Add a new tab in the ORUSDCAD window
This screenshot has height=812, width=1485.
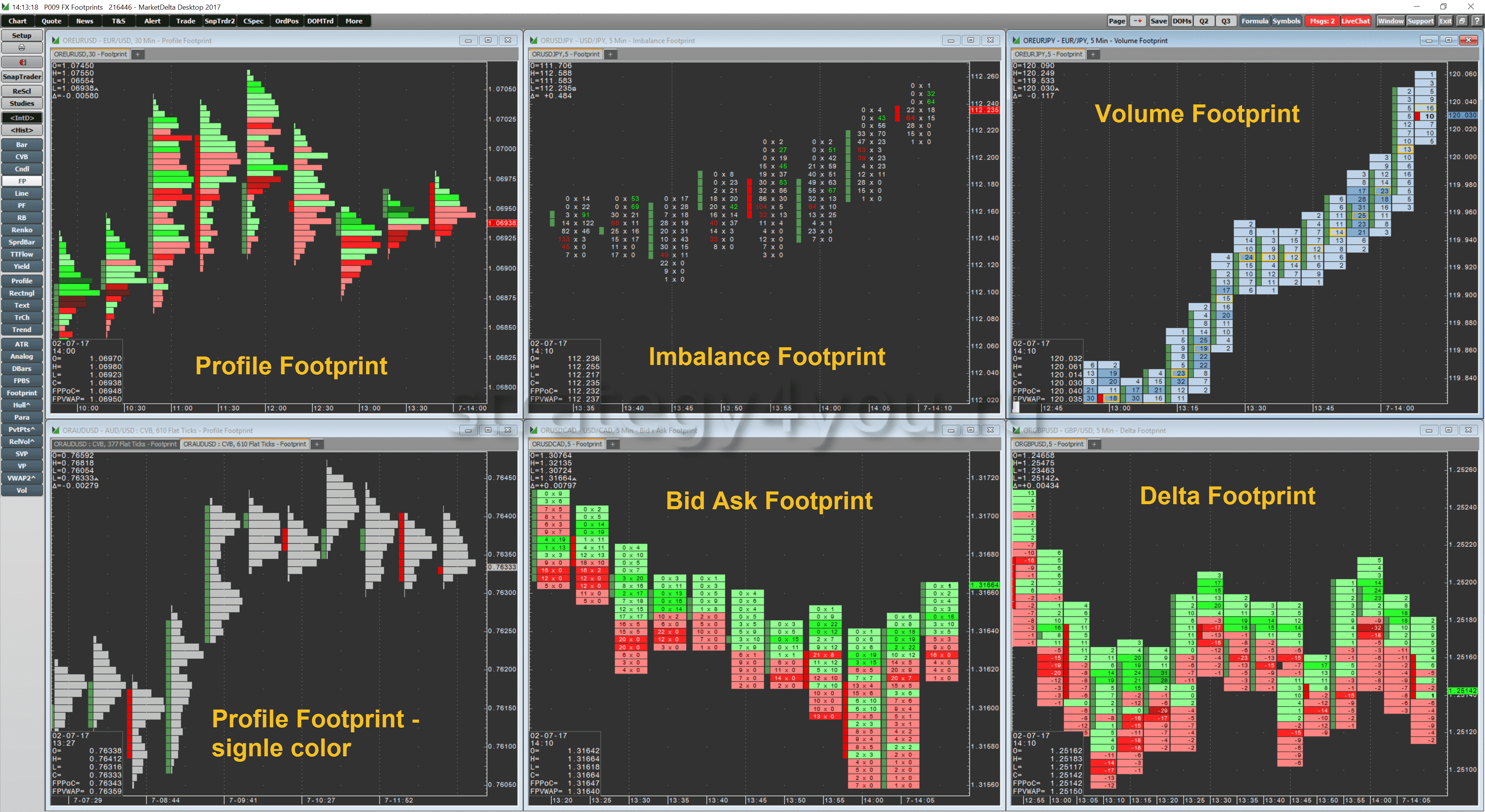point(613,444)
